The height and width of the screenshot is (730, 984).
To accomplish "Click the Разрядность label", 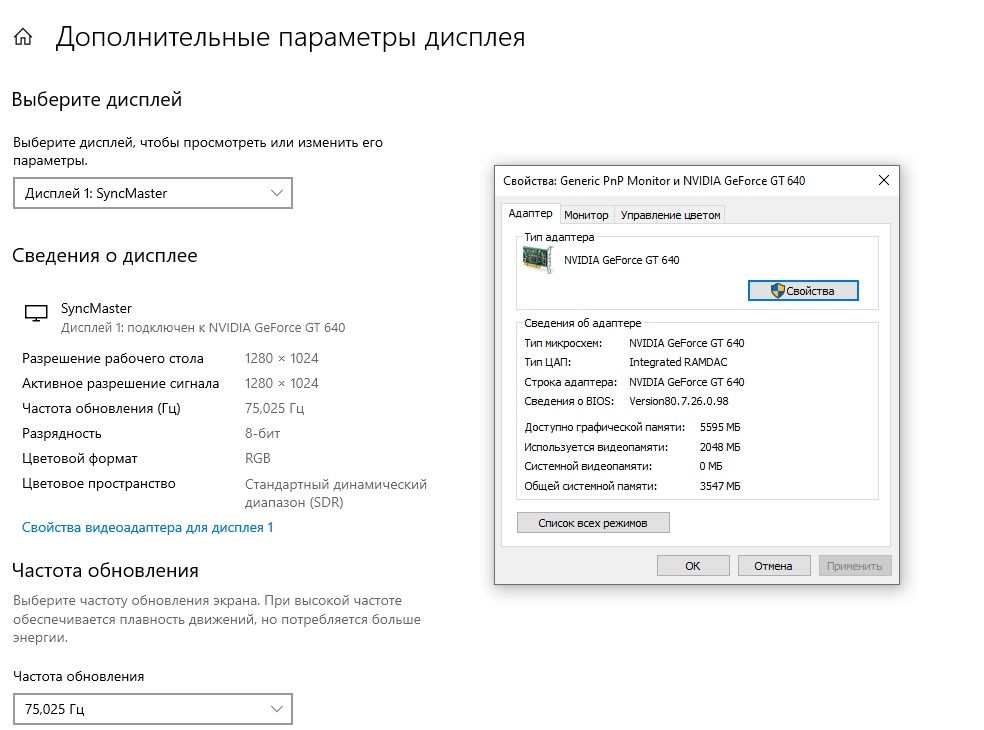I will click(x=62, y=434).
